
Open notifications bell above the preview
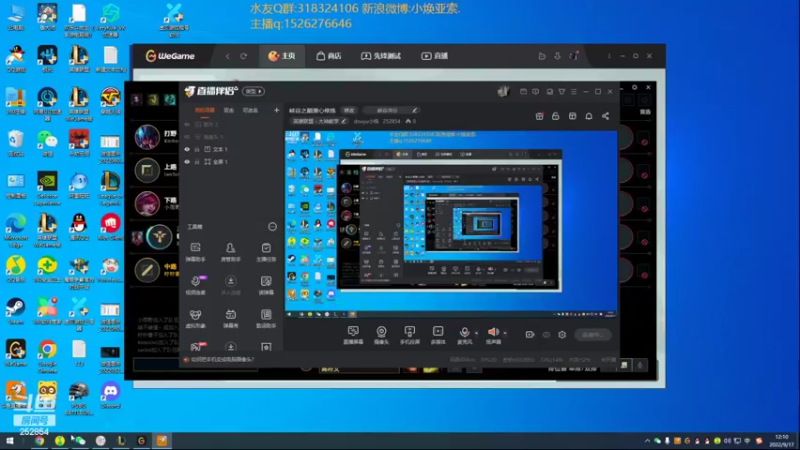tap(589, 116)
